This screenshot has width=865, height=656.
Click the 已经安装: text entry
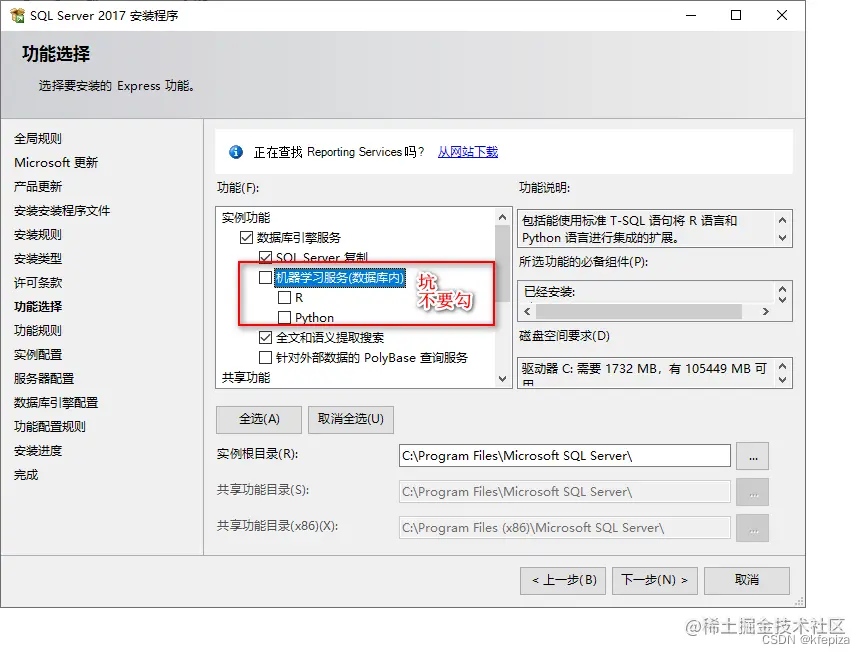click(549, 292)
